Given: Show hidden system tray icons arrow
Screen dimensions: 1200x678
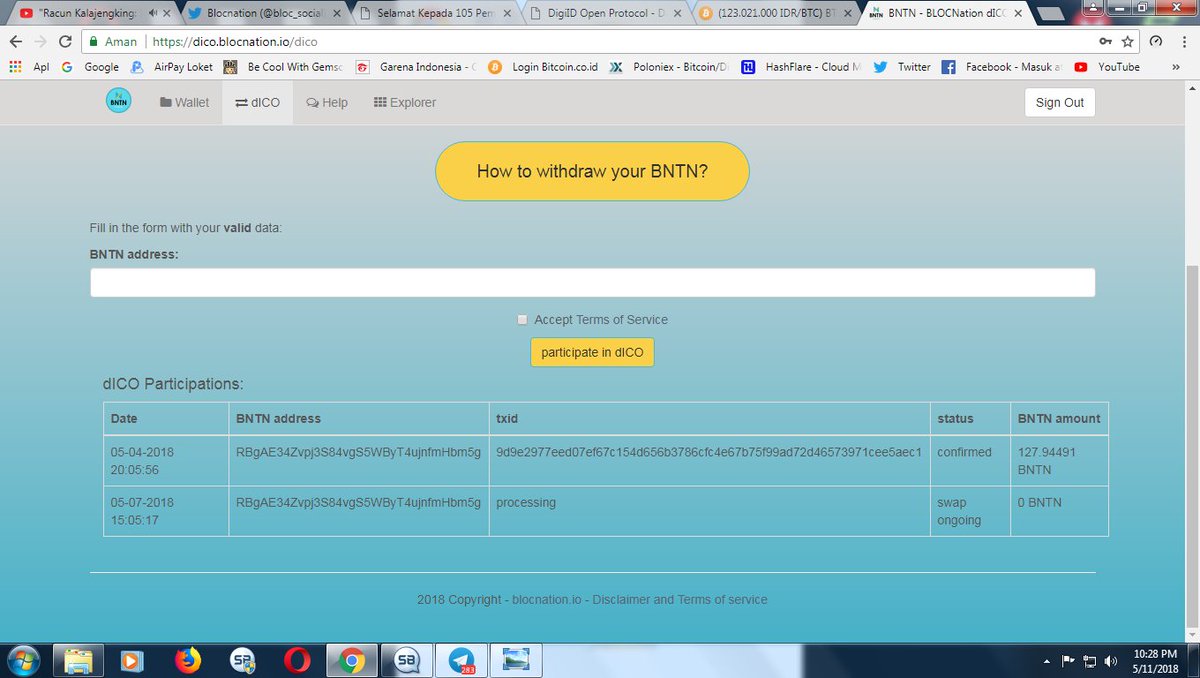Looking at the screenshot, I should click(1045, 661).
